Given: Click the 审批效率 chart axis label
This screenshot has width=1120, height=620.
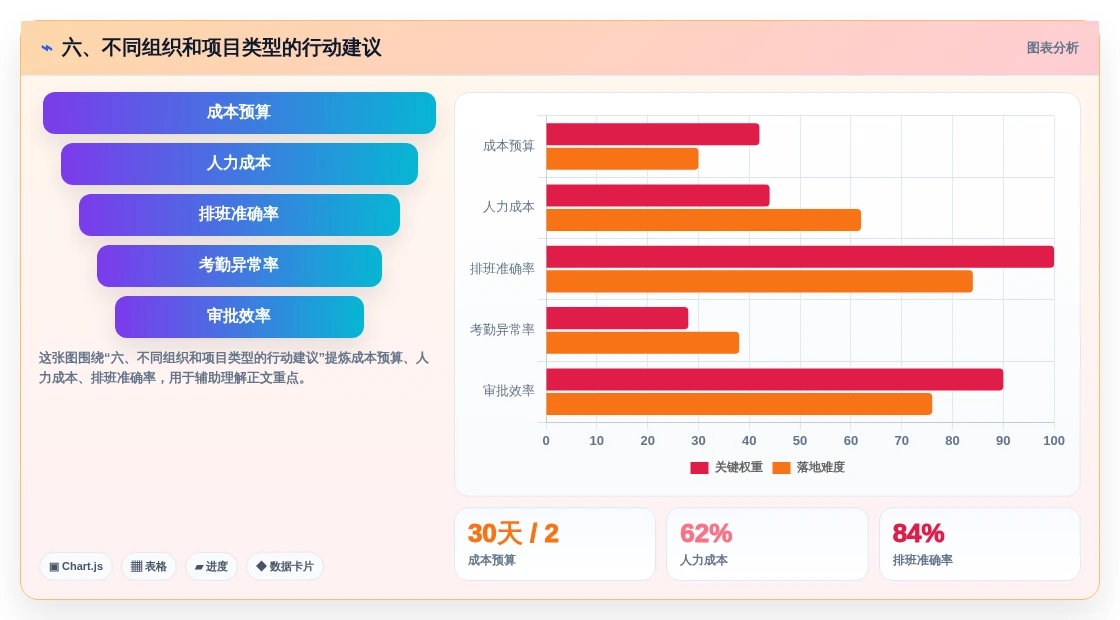Looking at the screenshot, I should pyautogui.click(x=509, y=391).
